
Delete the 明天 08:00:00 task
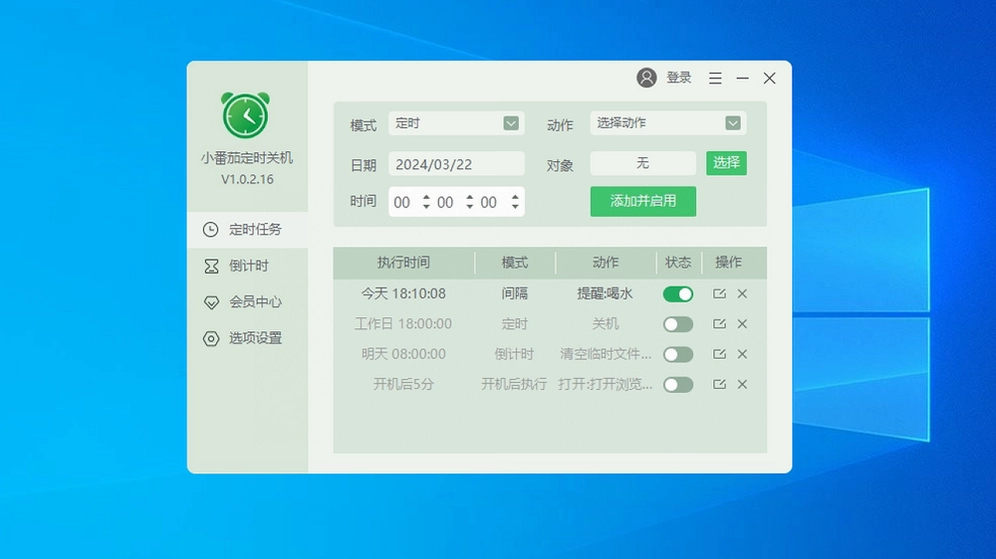pos(742,354)
